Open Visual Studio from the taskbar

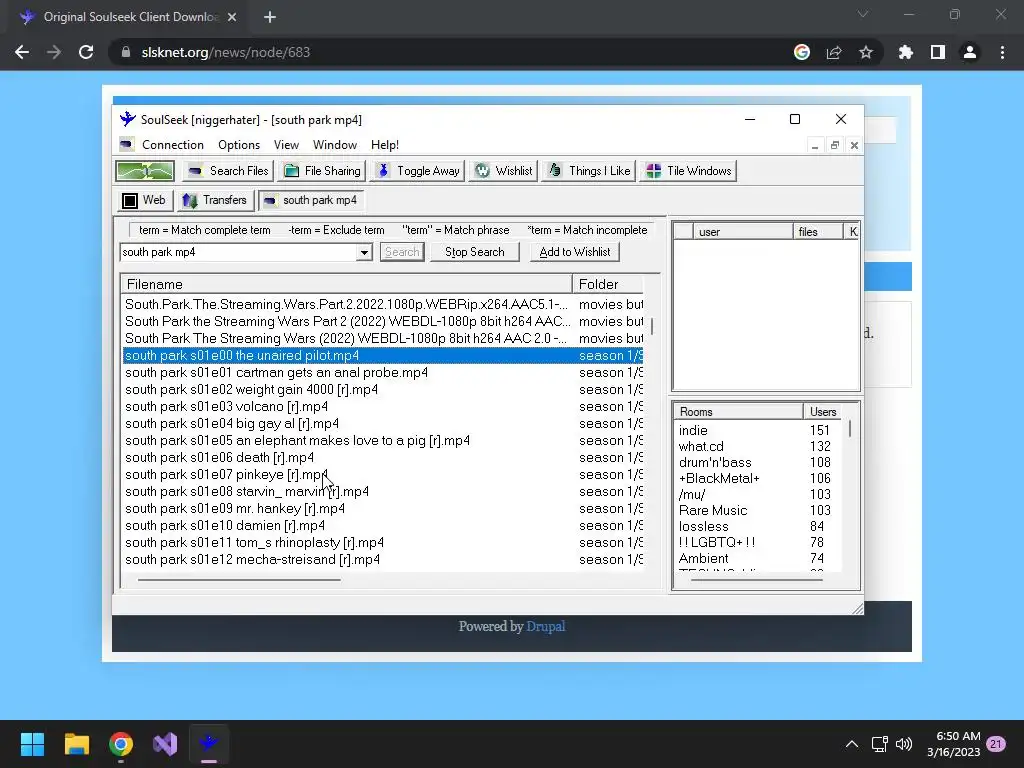tap(165, 744)
